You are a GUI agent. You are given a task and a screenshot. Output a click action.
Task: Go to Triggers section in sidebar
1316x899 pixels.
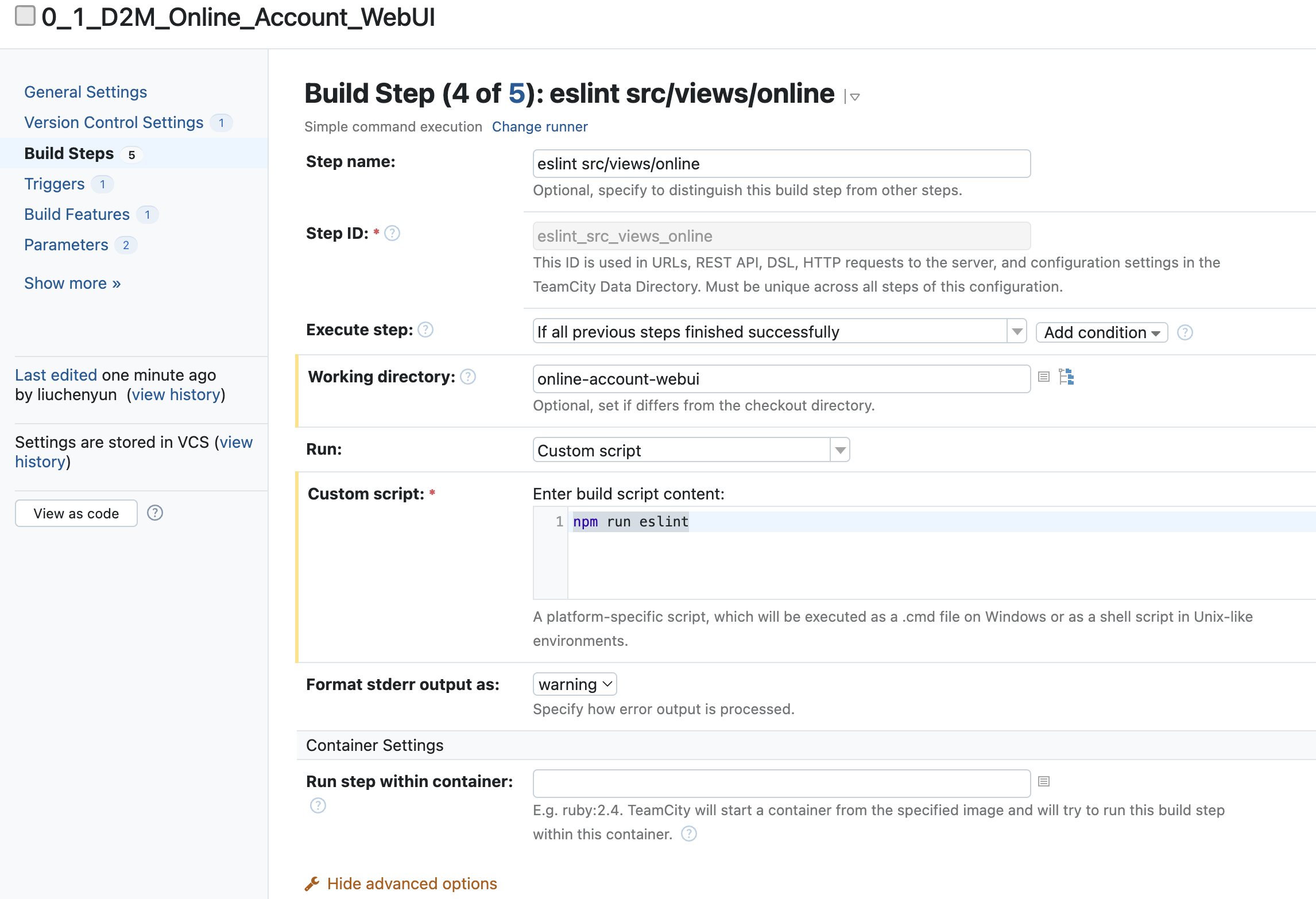tap(54, 184)
